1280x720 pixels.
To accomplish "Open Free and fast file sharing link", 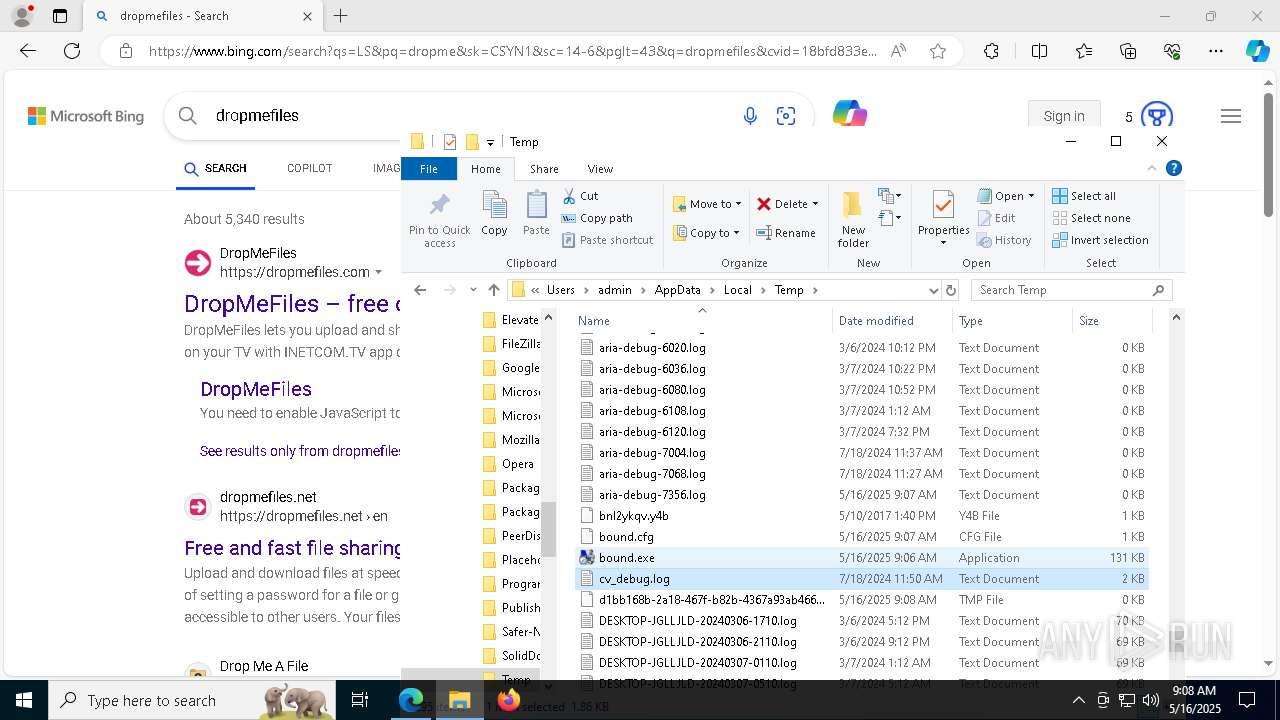I will coord(292,547).
